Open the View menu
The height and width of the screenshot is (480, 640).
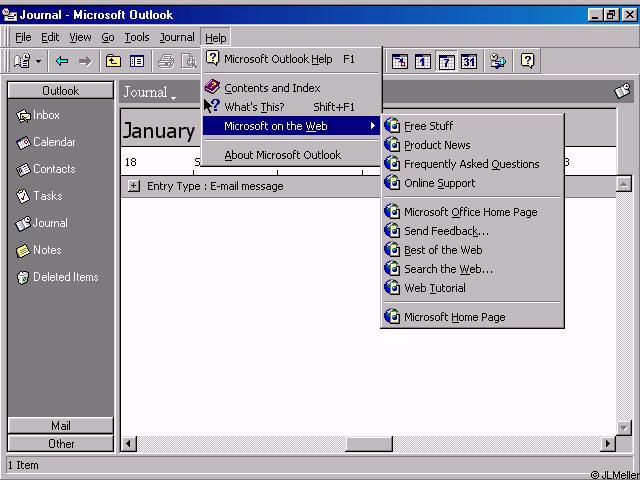(80, 38)
